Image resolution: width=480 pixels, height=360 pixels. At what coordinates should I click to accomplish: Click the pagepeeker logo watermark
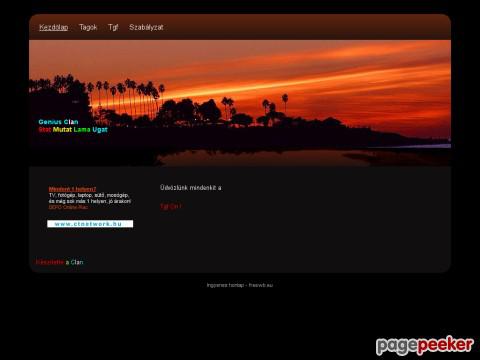pos(425,345)
